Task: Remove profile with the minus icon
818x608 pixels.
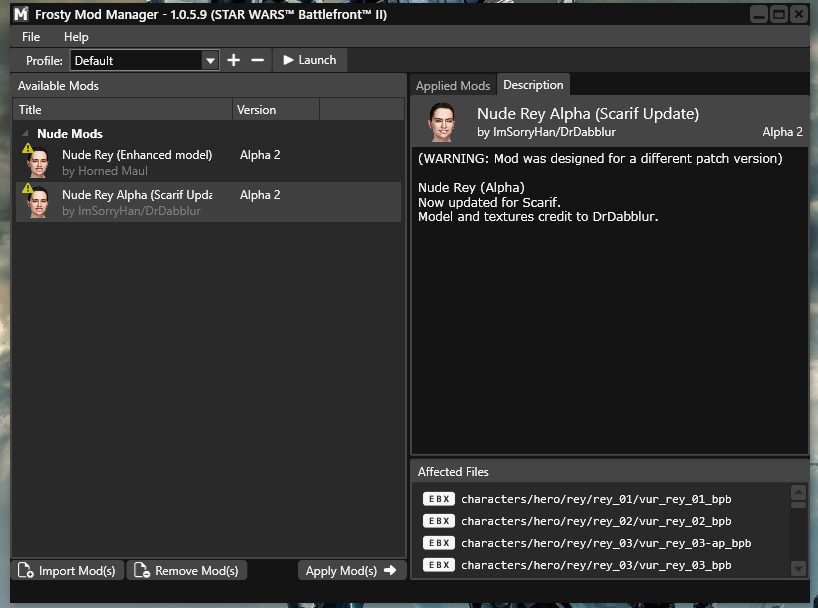Action: [x=258, y=60]
